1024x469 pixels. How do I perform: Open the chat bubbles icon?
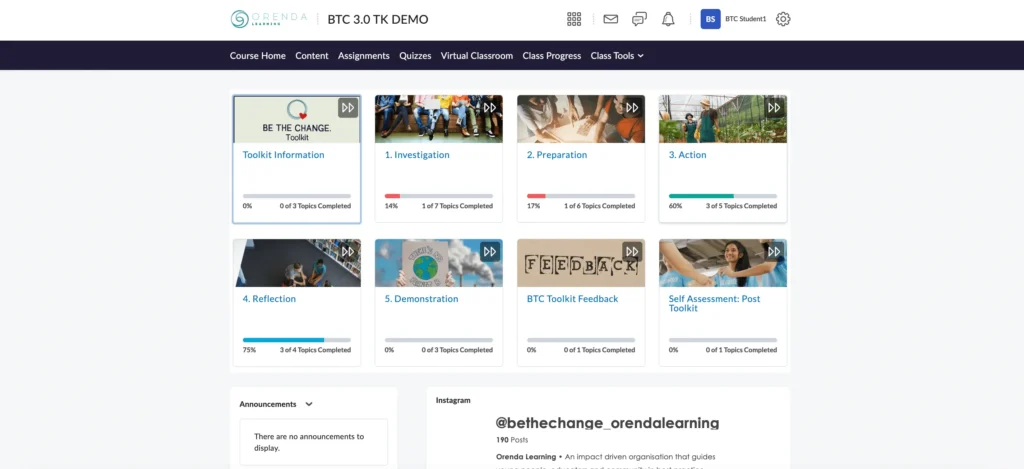[640, 19]
